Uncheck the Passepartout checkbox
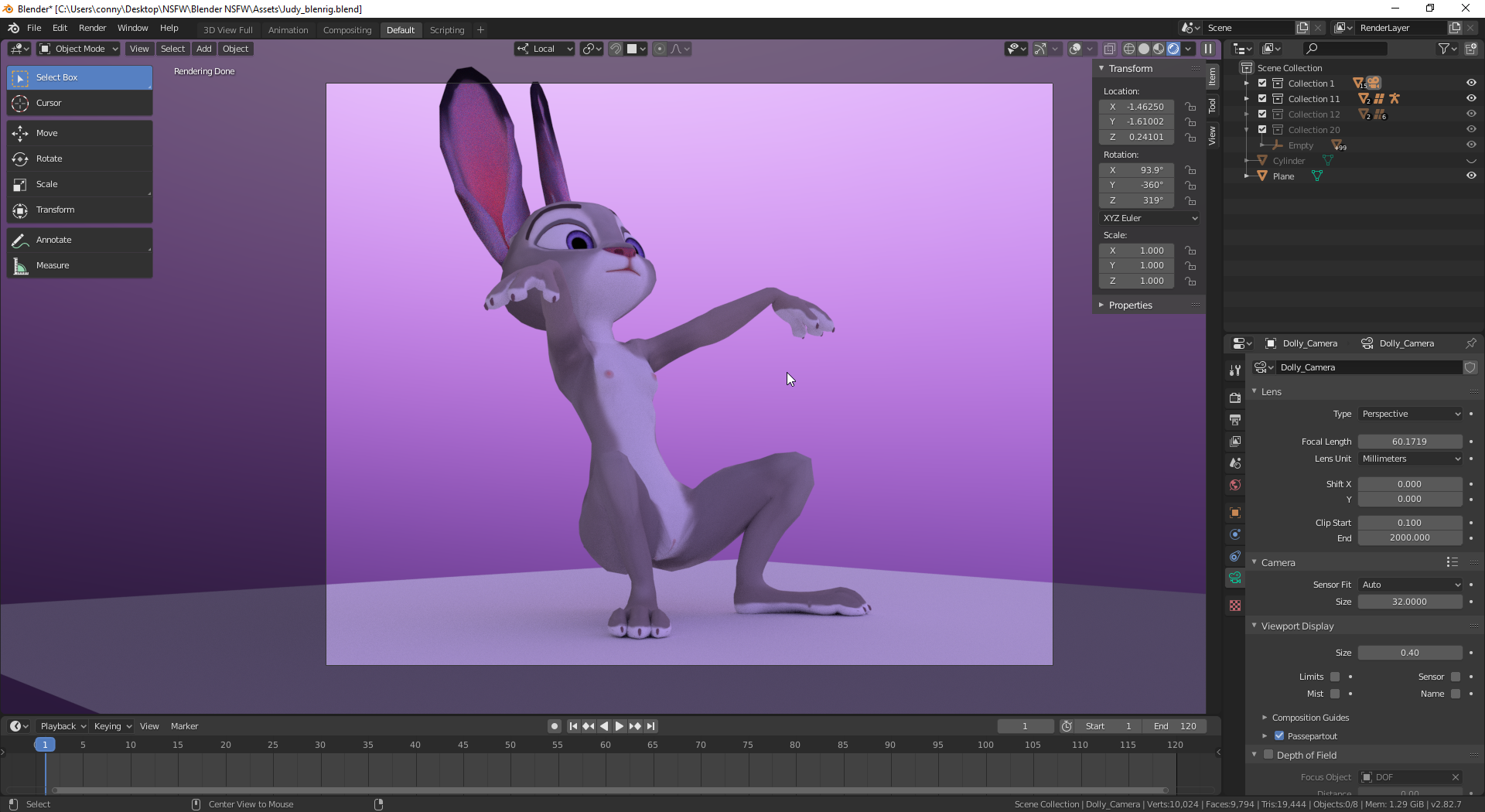 pos(1279,736)
